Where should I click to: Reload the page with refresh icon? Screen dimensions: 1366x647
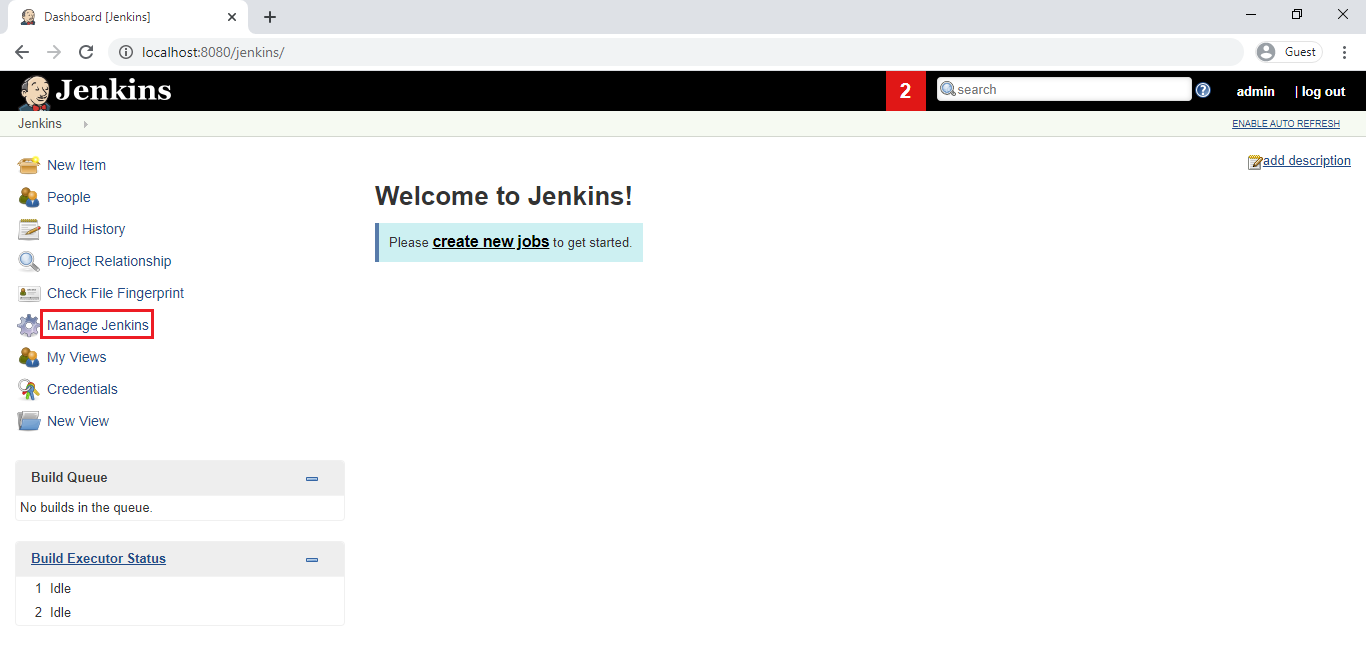86,52
